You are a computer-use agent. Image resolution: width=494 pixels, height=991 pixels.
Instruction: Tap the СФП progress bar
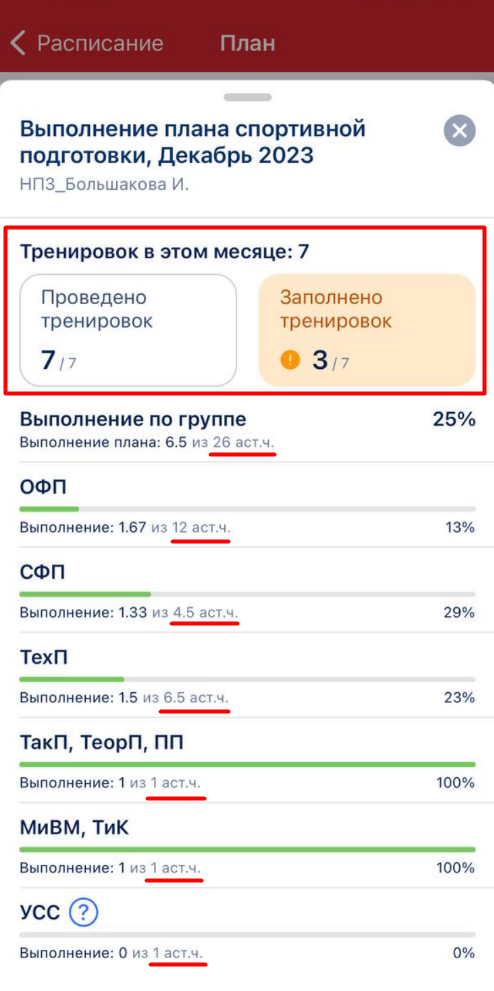click(247, 594)
